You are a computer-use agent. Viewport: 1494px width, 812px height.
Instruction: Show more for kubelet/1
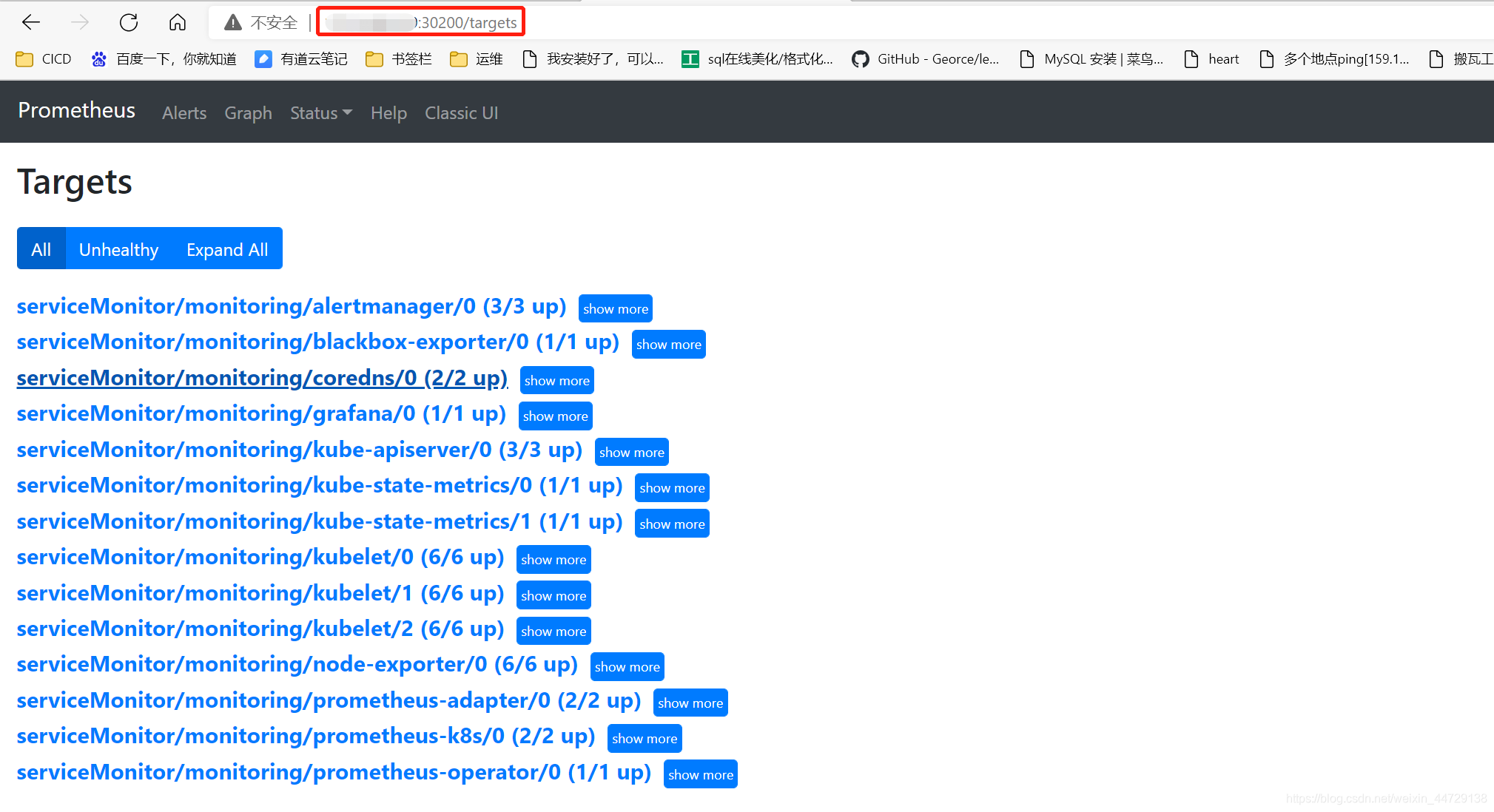pyautogui.click(x=553, y=595)
